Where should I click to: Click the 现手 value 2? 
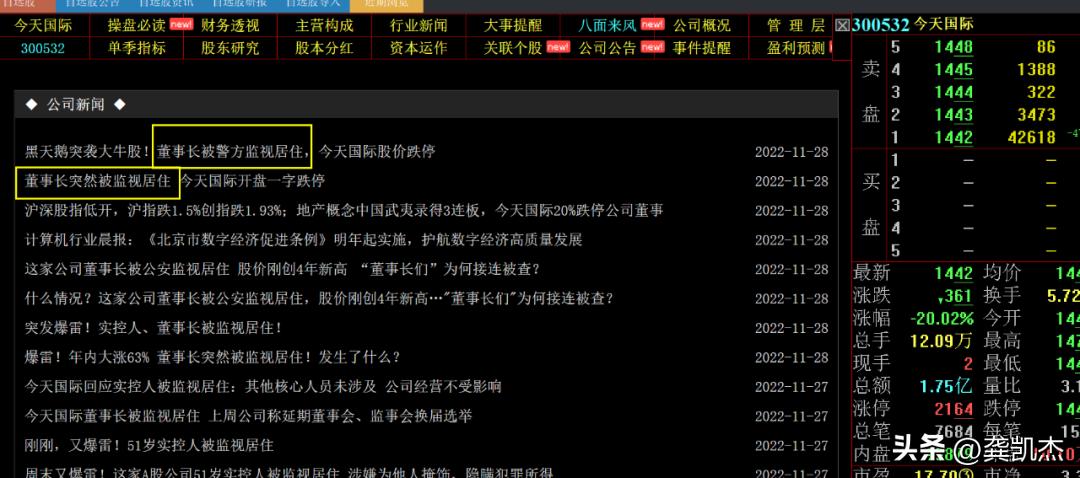tap(968, 362)
